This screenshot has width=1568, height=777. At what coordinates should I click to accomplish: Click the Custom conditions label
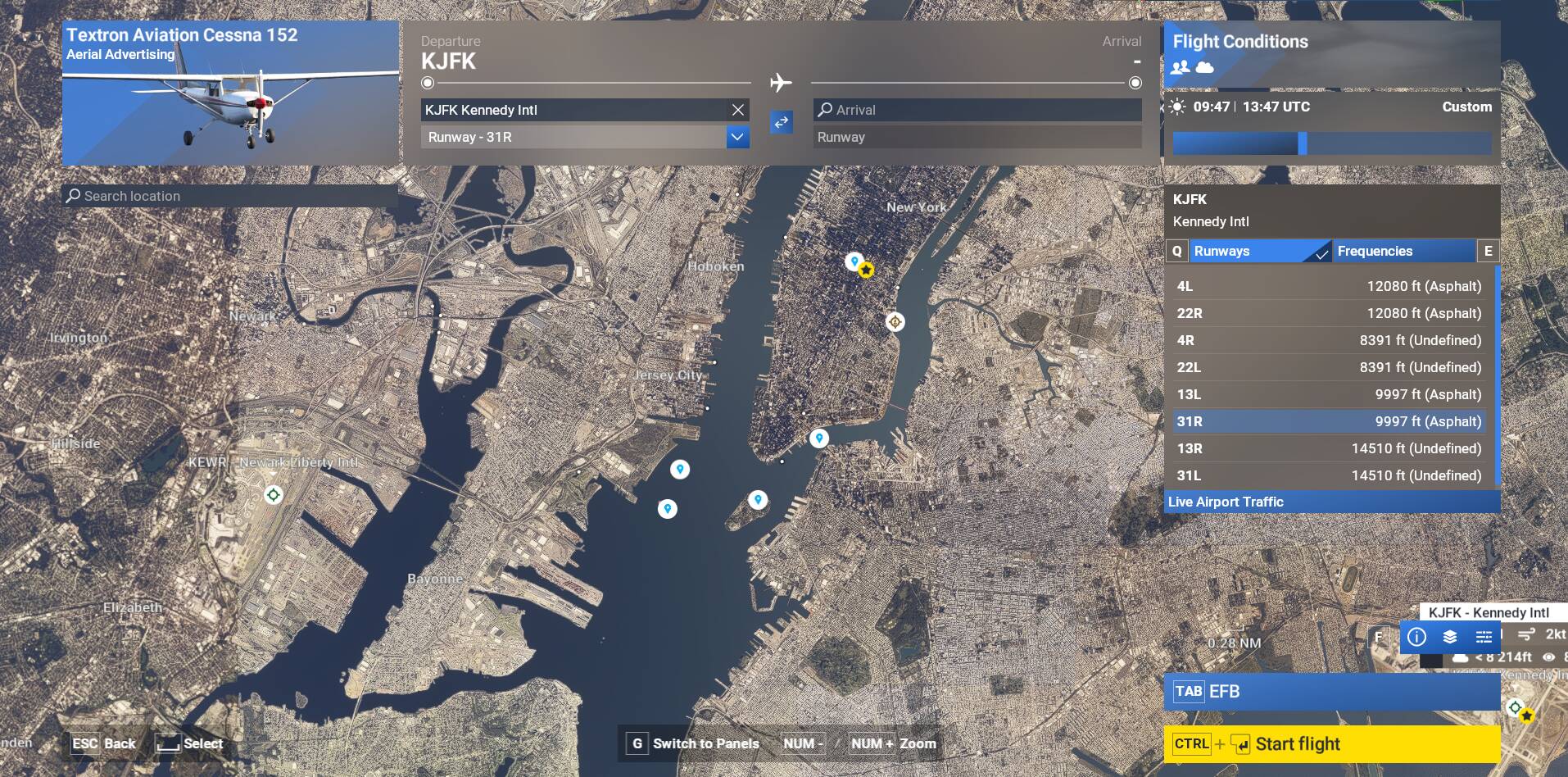pos(1466,107)
